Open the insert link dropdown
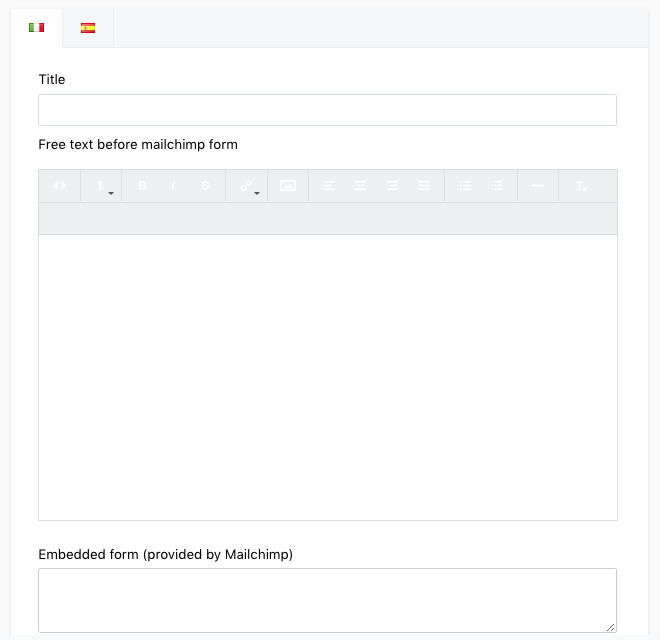660x640 pixels. (x=247, y=186)
